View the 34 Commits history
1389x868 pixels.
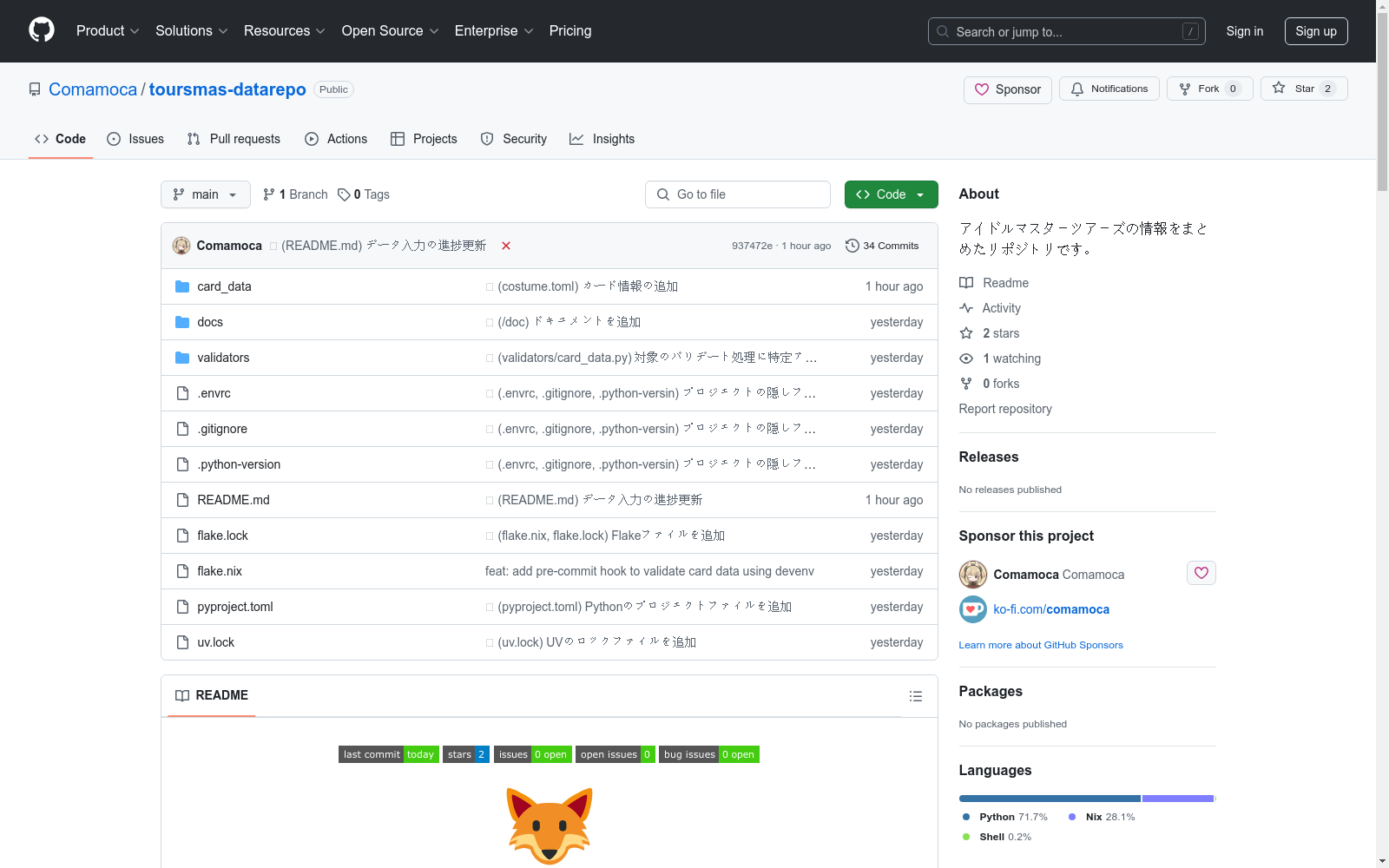(882, 246)
